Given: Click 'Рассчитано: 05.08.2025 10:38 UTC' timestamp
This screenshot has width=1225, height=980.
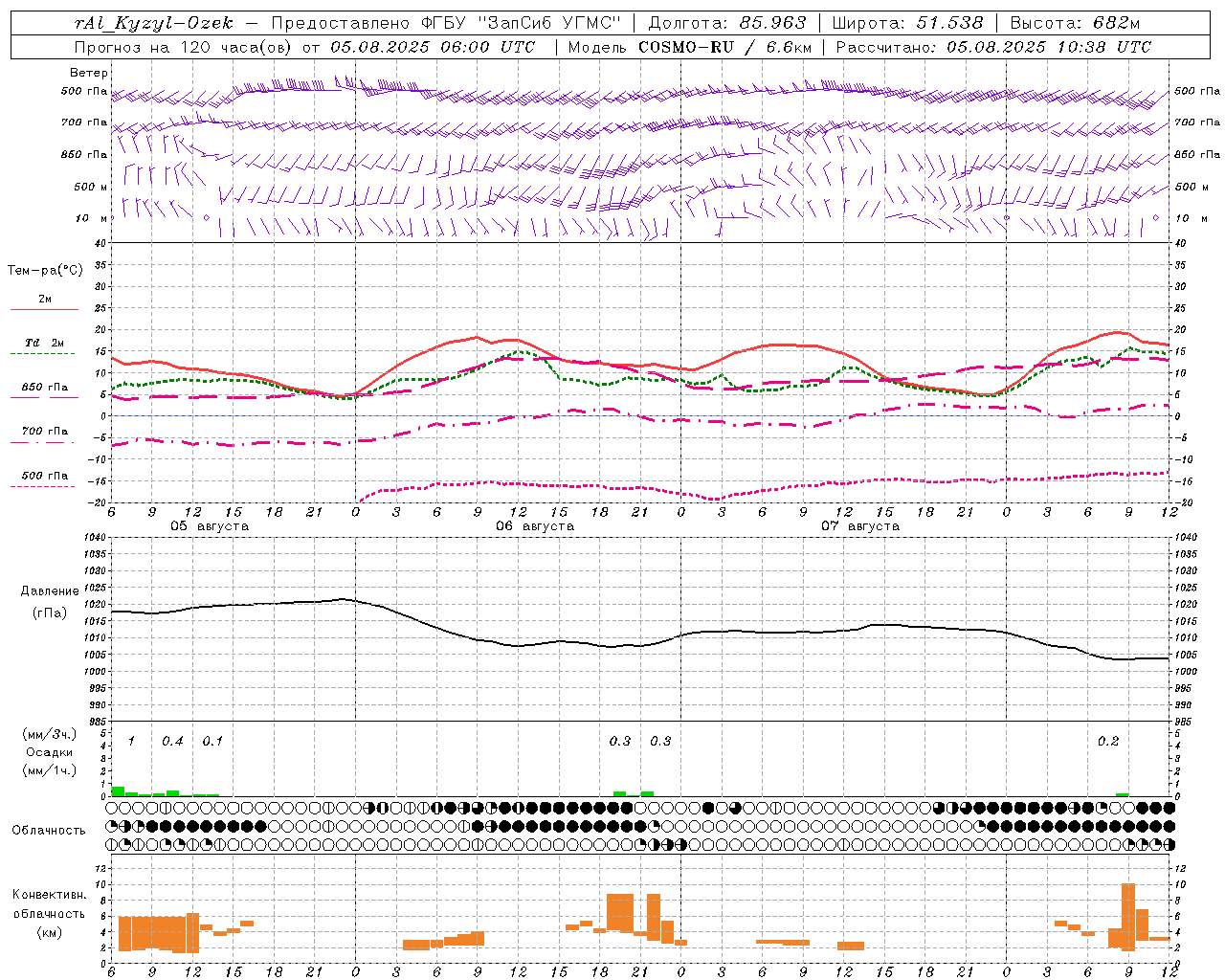Looking at the screenshot, I should 993,47.
